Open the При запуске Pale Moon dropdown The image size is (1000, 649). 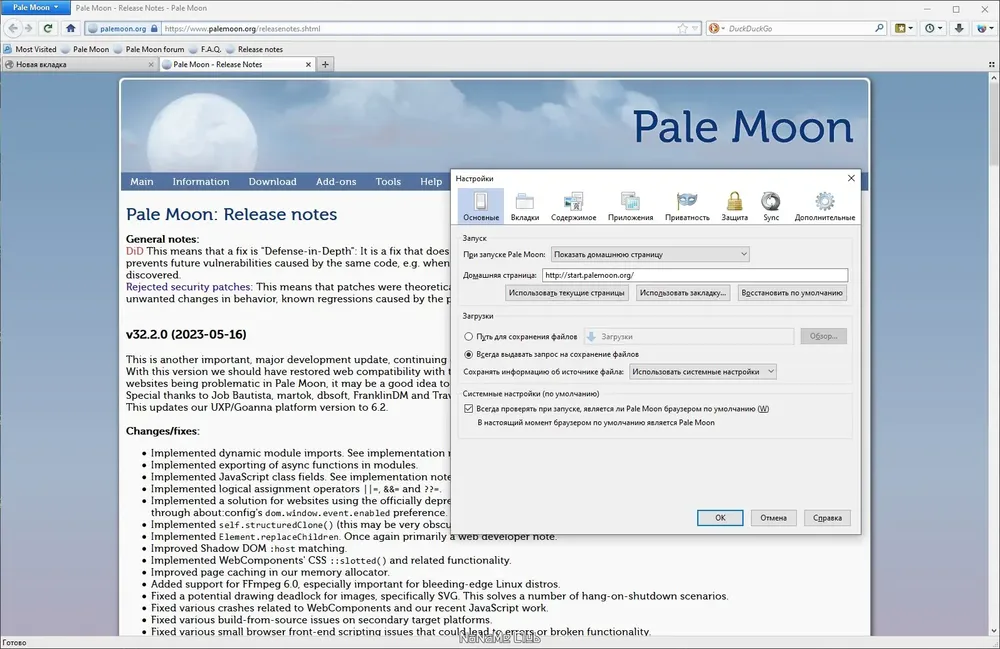[x=650, y=254]
